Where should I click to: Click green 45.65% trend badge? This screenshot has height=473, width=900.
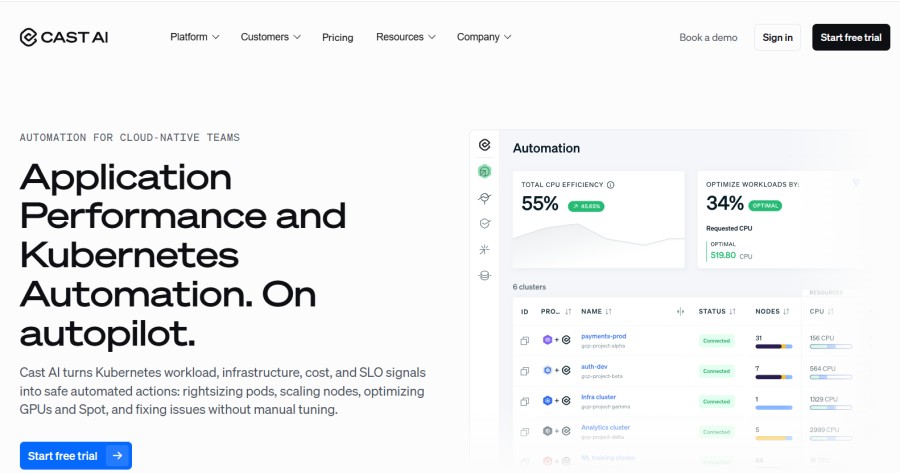[x=586, y=206]
